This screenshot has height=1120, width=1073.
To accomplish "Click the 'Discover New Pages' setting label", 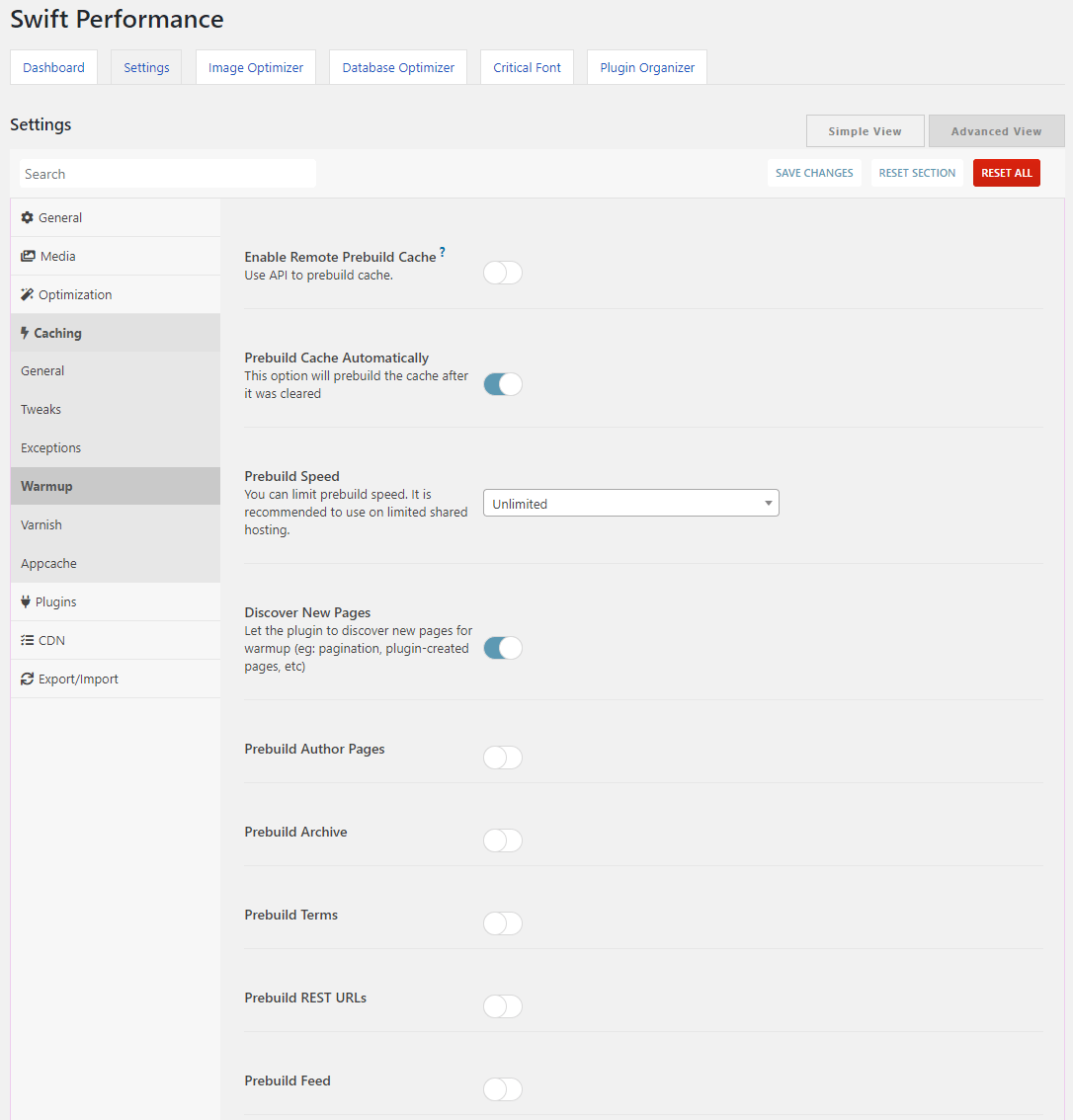I will [x=308, y=613].
